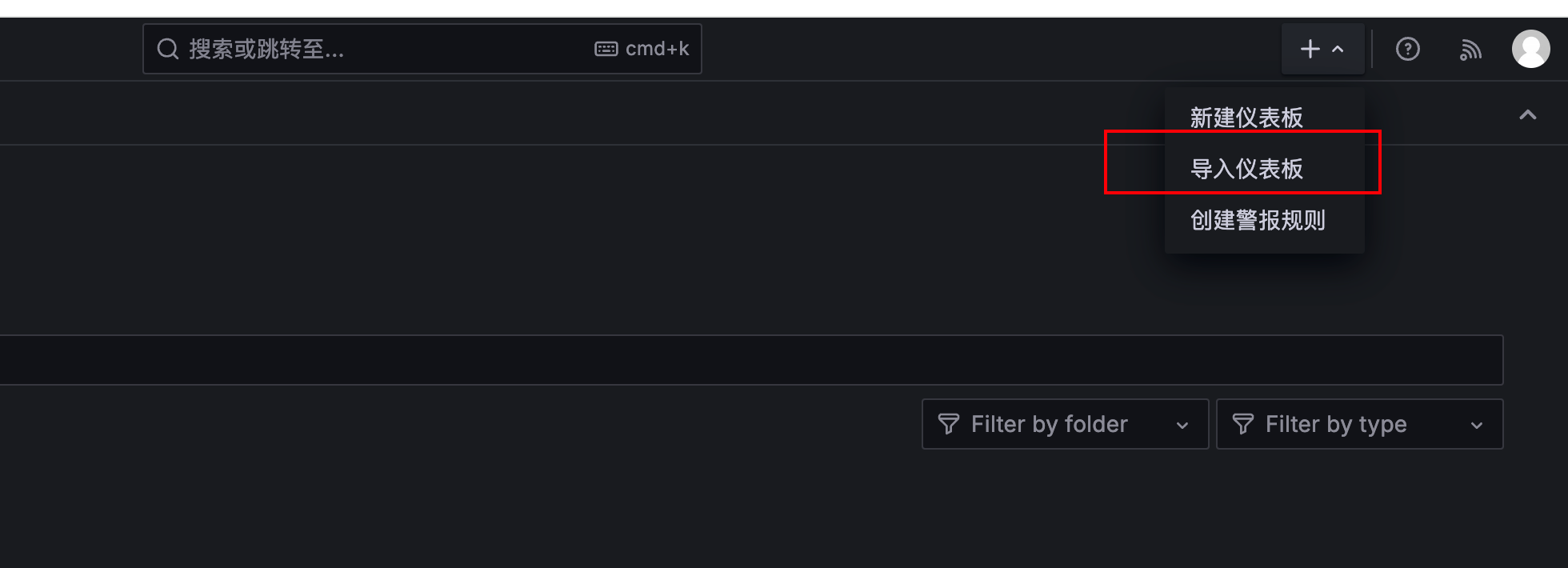
Task: Click the cmd+k shortcut label
Action: tap(657, 50)
